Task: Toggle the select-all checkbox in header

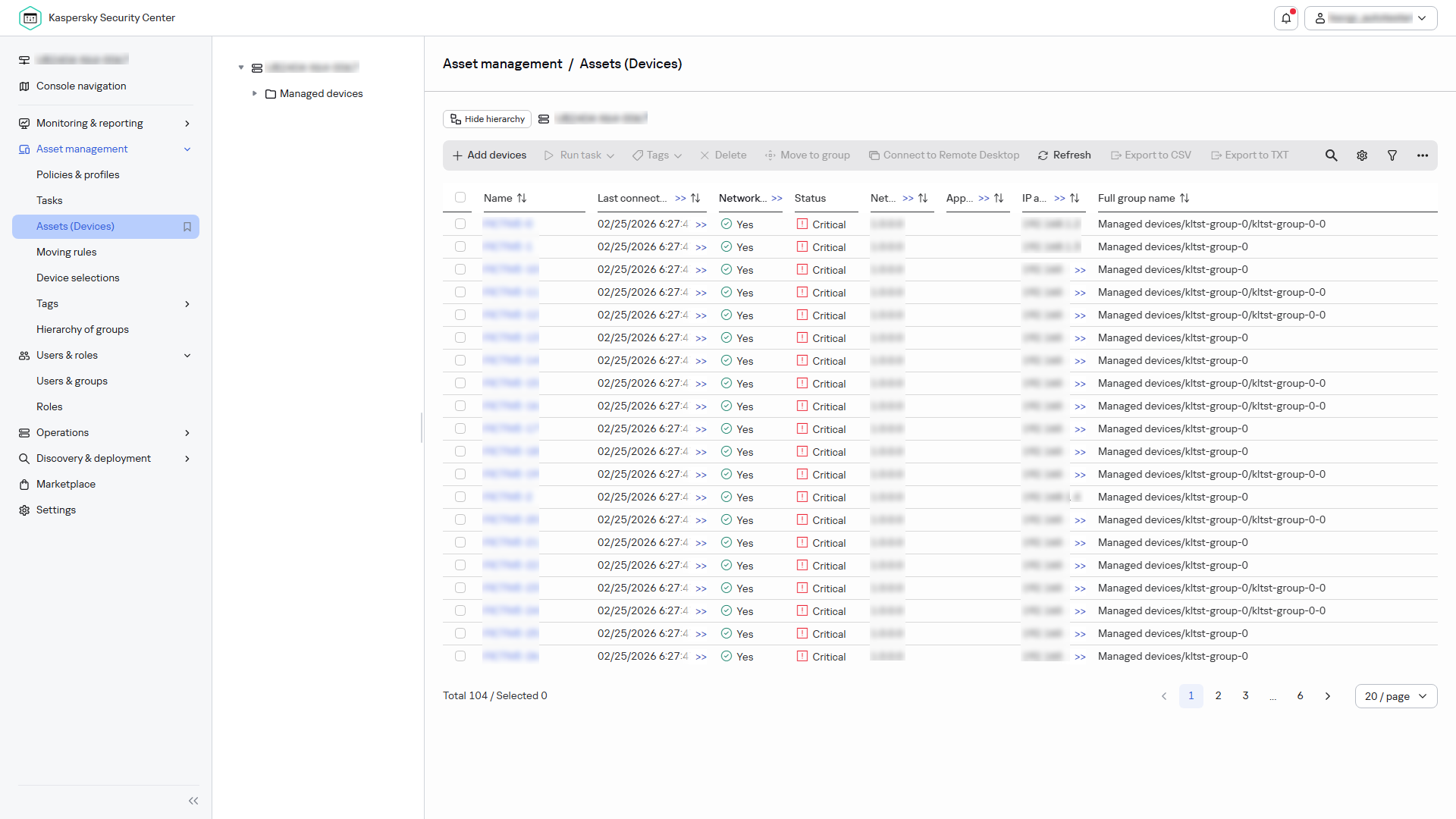Action: pyautogui.click(x=460, y=197)
